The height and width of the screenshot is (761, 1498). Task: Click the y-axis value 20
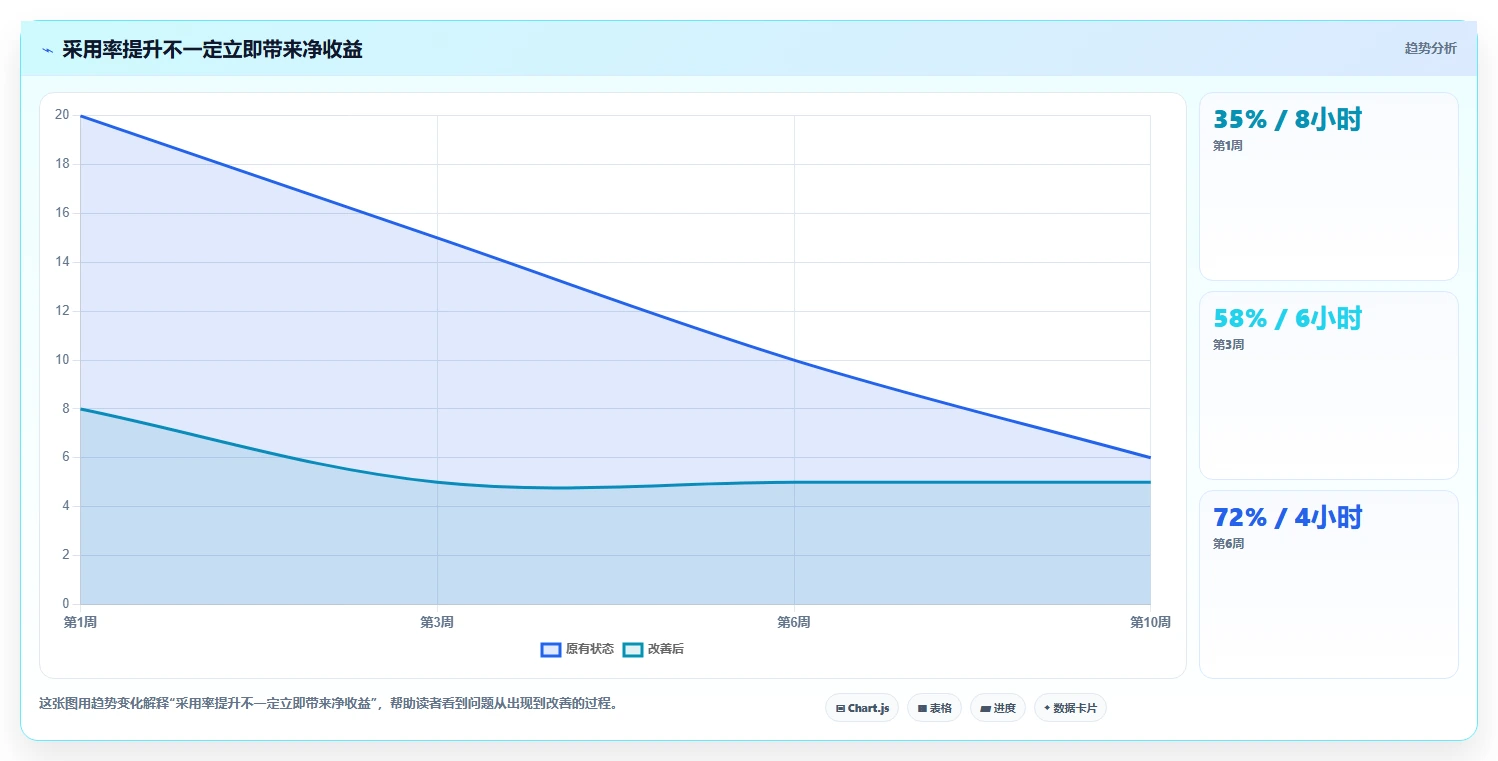point(62,115)
